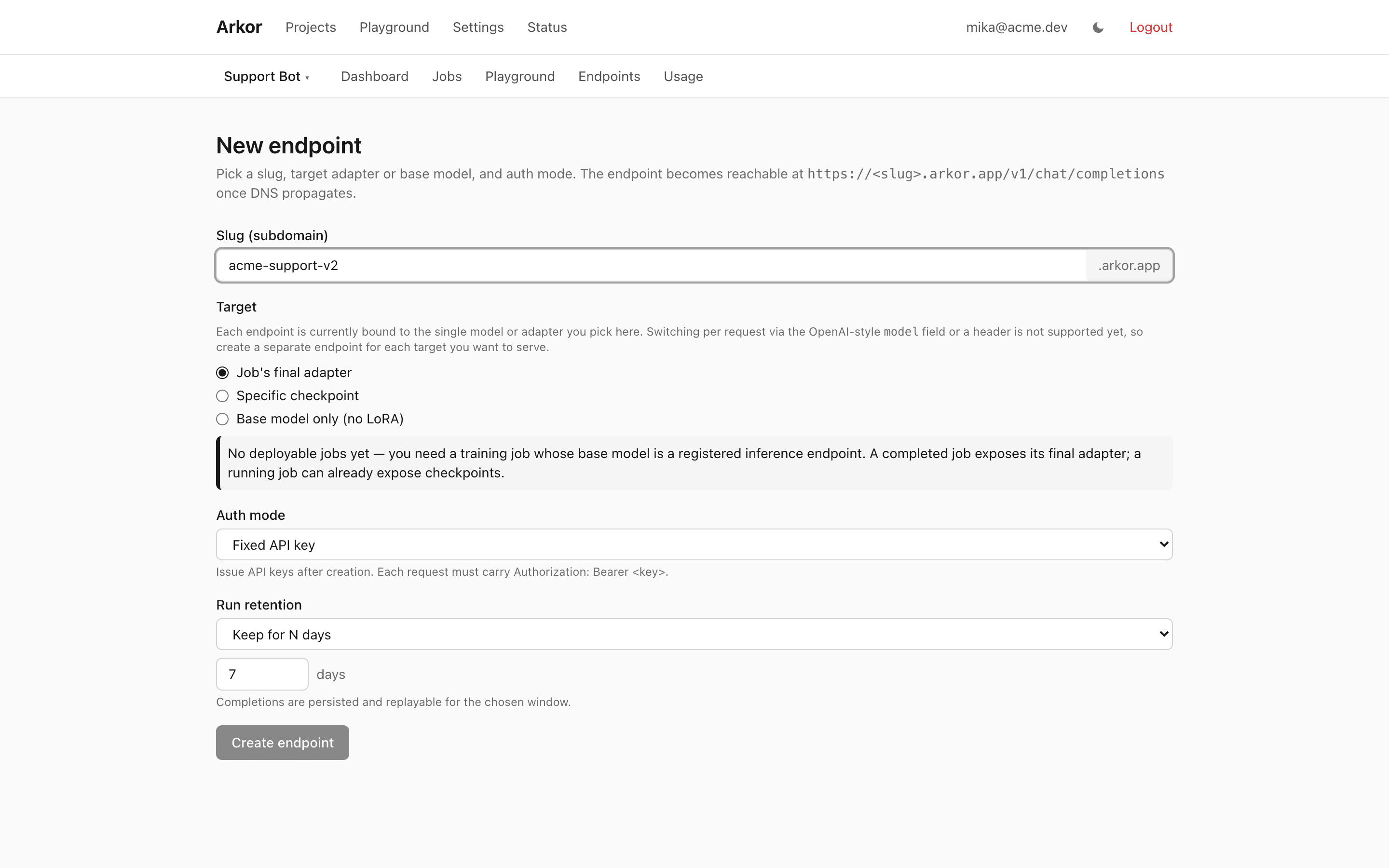Click the New endpoint heading
The width and height of the screenshot is (1389, 868).
[289, 146]
